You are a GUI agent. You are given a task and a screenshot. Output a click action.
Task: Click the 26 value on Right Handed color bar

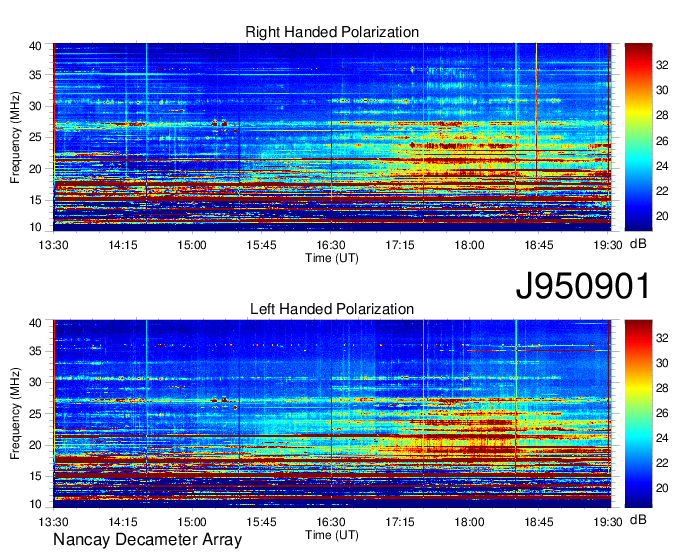point(662,141)
